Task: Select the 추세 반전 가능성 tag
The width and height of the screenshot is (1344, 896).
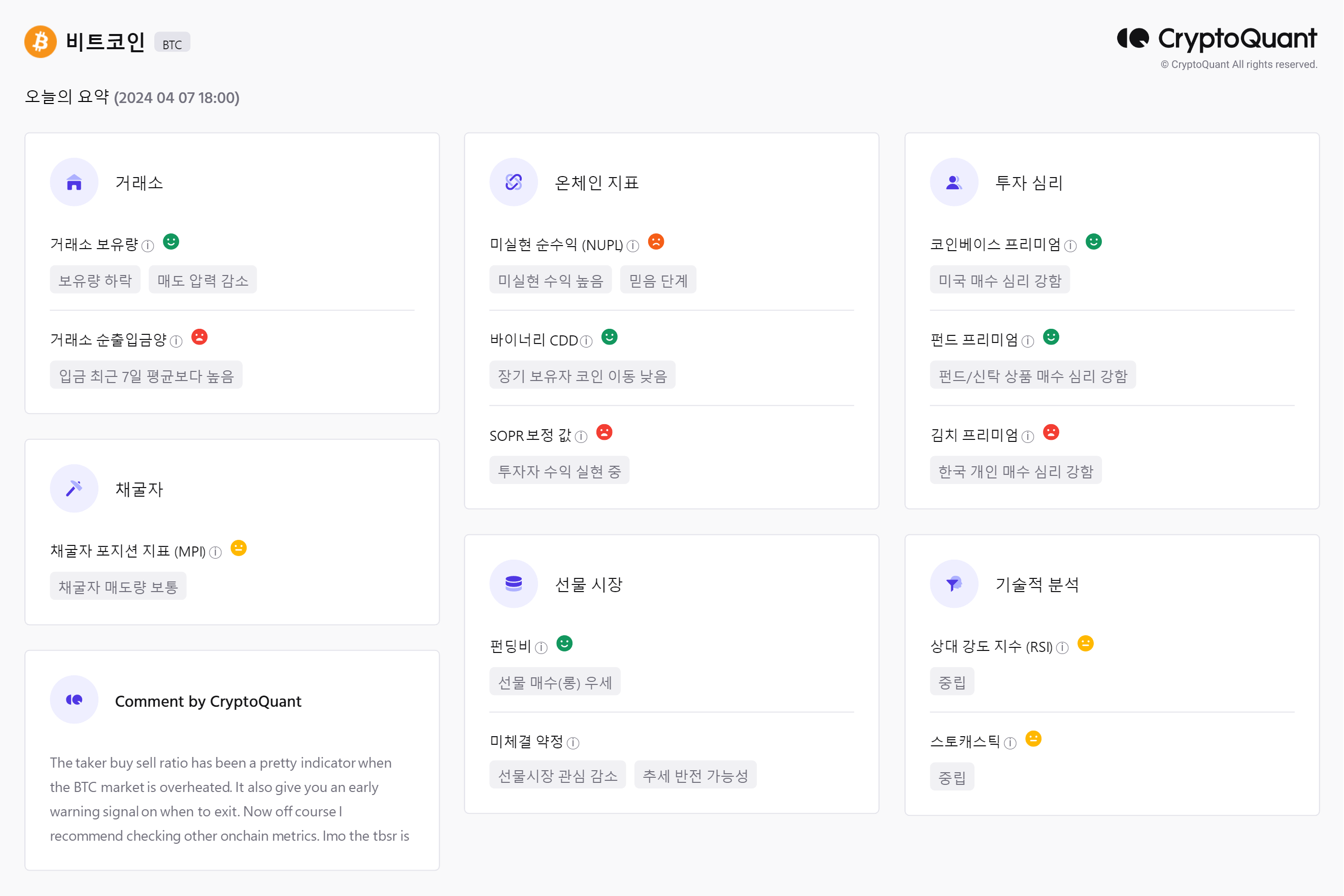Action: click(x=696, y=775)
